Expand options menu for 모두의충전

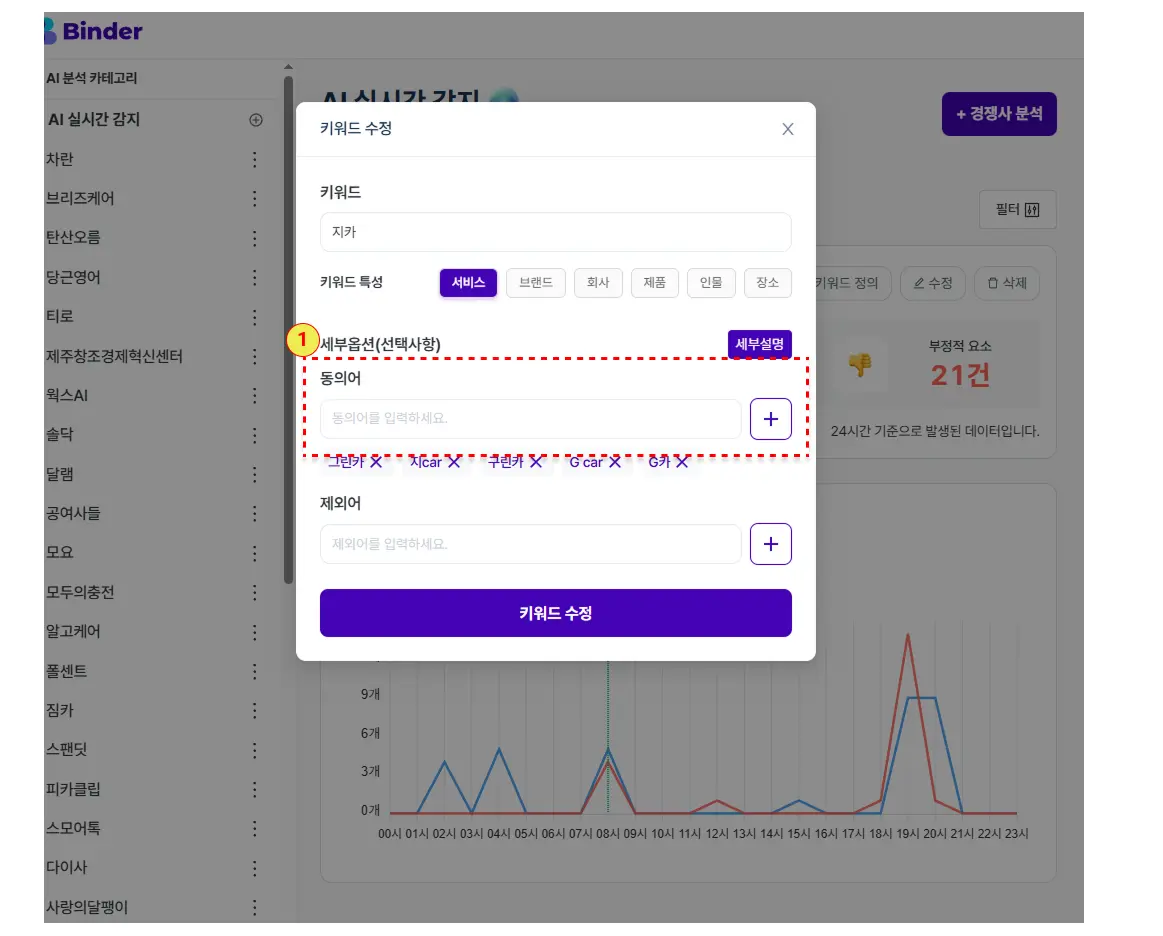point(254,592)
